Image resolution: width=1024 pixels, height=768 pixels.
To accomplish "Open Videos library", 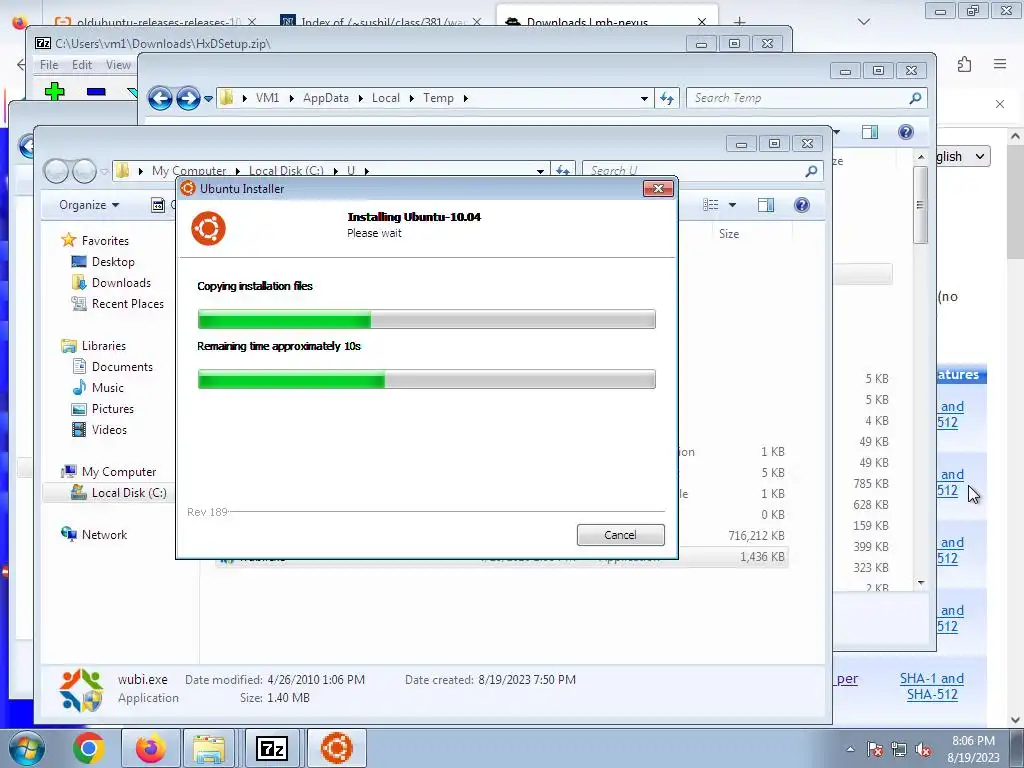I will point(108,430).
